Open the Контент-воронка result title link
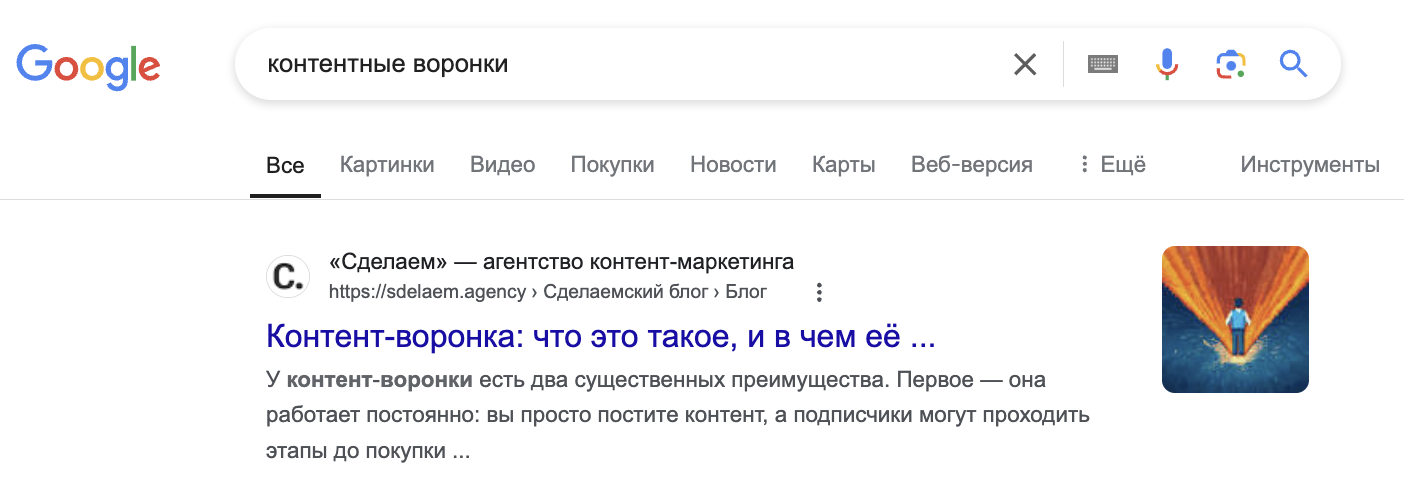The height and width of the screenshot is (482, 1404). (x=600, y=337)
